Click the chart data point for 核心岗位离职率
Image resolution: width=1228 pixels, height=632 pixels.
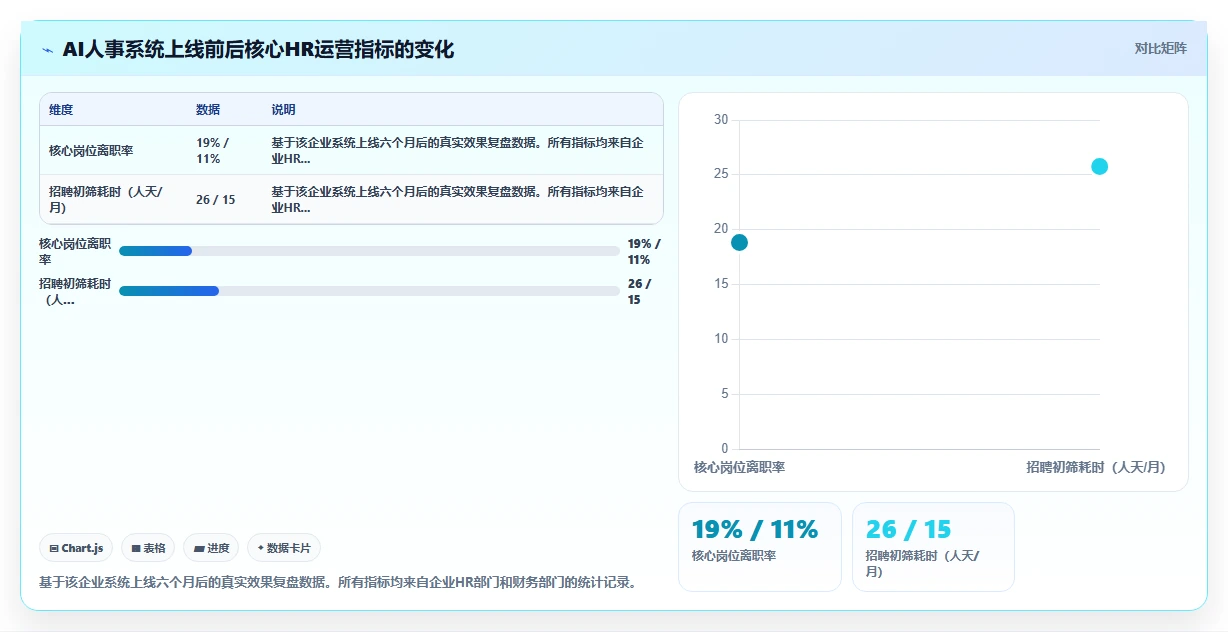coord(739,242)
